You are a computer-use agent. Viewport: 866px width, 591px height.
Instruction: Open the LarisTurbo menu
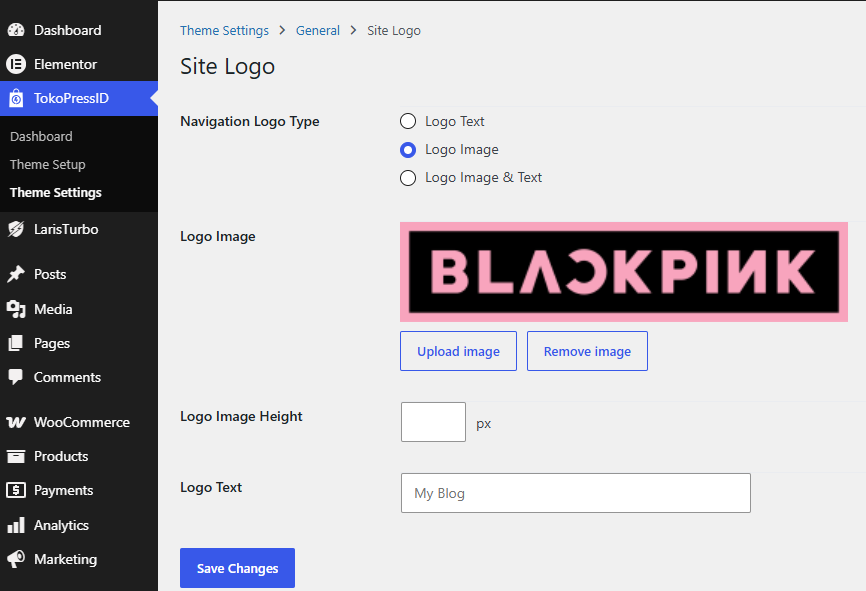[79, 229]
